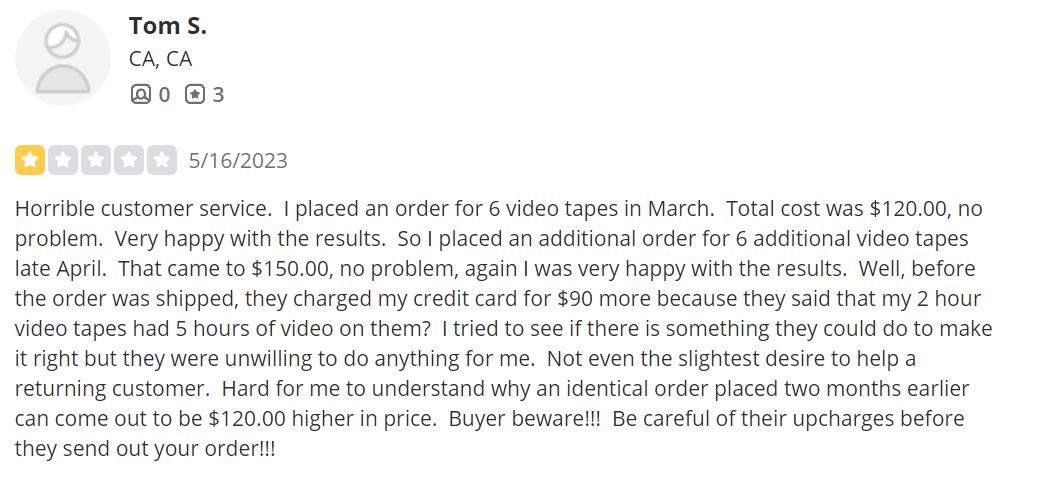Screen dimensions: 1044x478
Task: Click the review date 5/16/2023
Action: (x=238, y=160)
